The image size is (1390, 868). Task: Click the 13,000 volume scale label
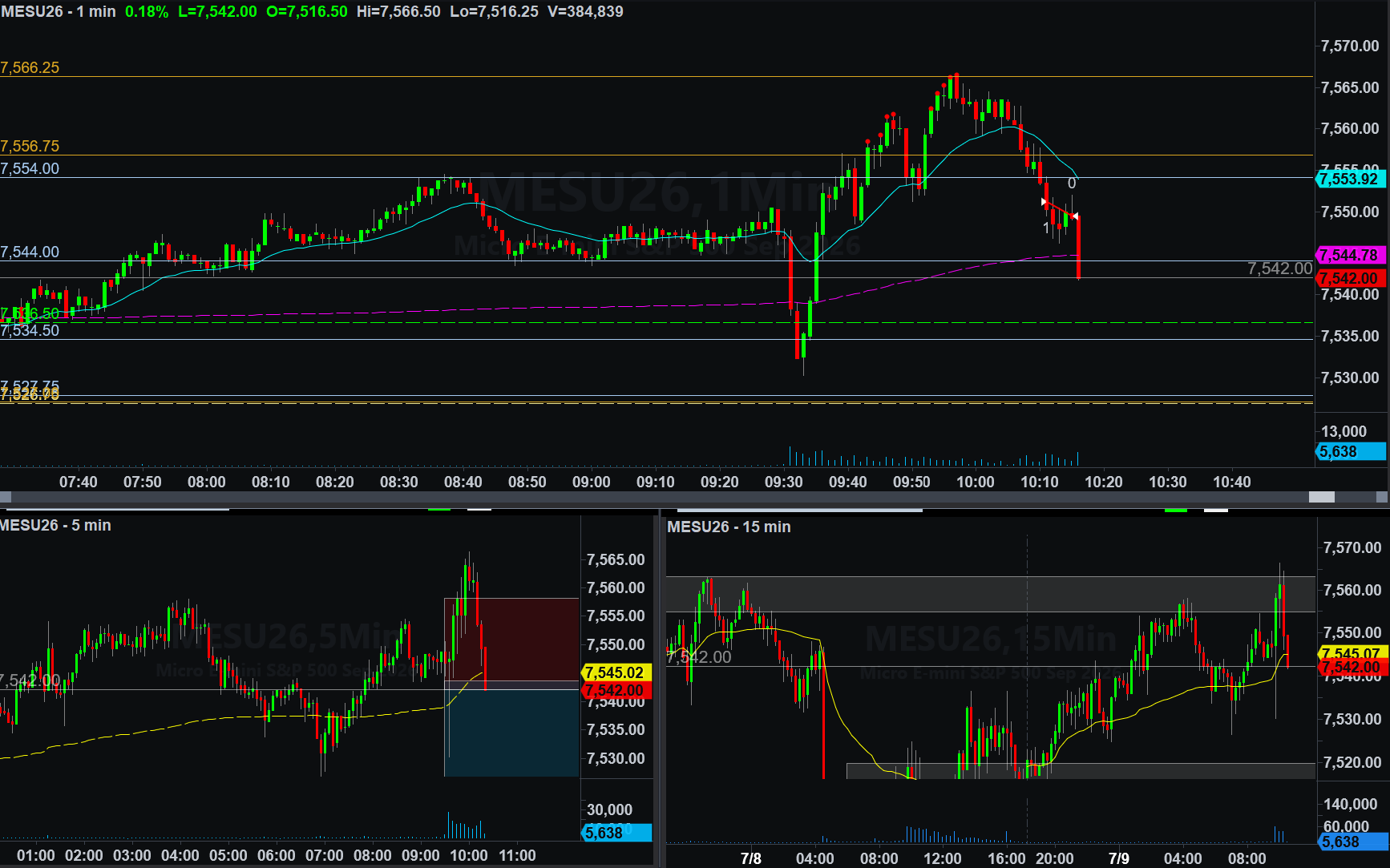1344,431
